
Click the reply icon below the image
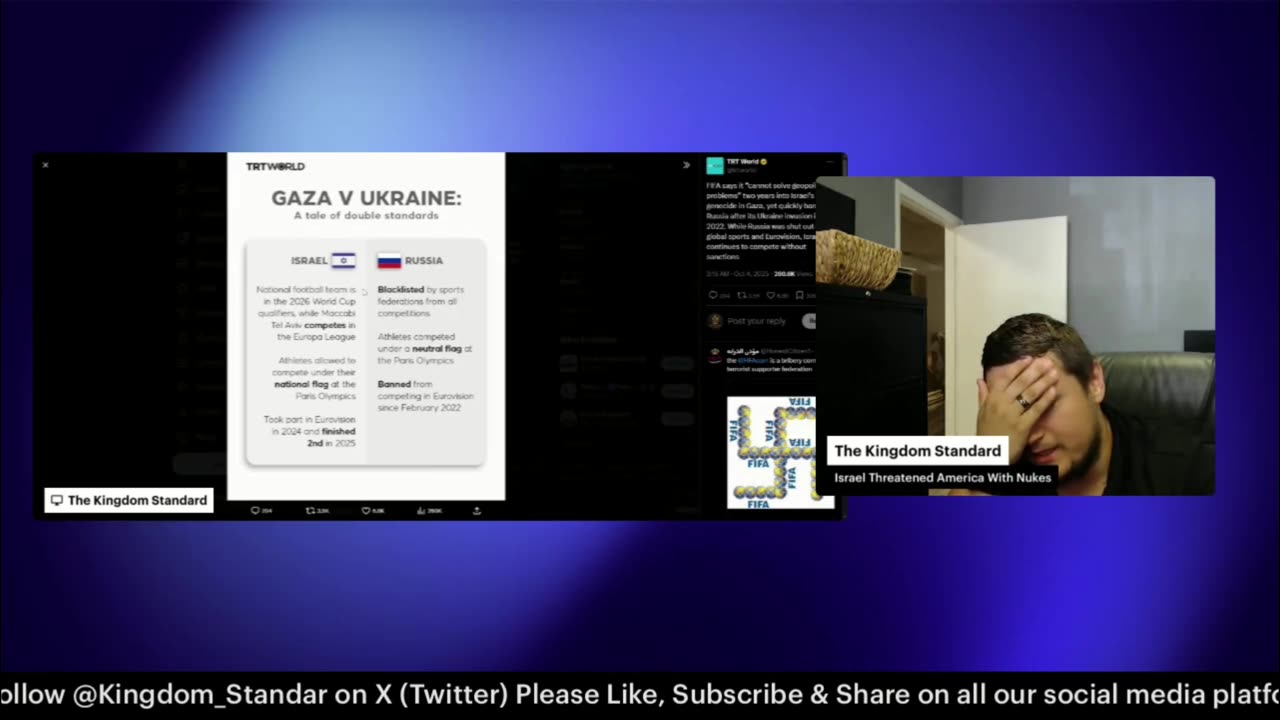(x=255, y=510)
